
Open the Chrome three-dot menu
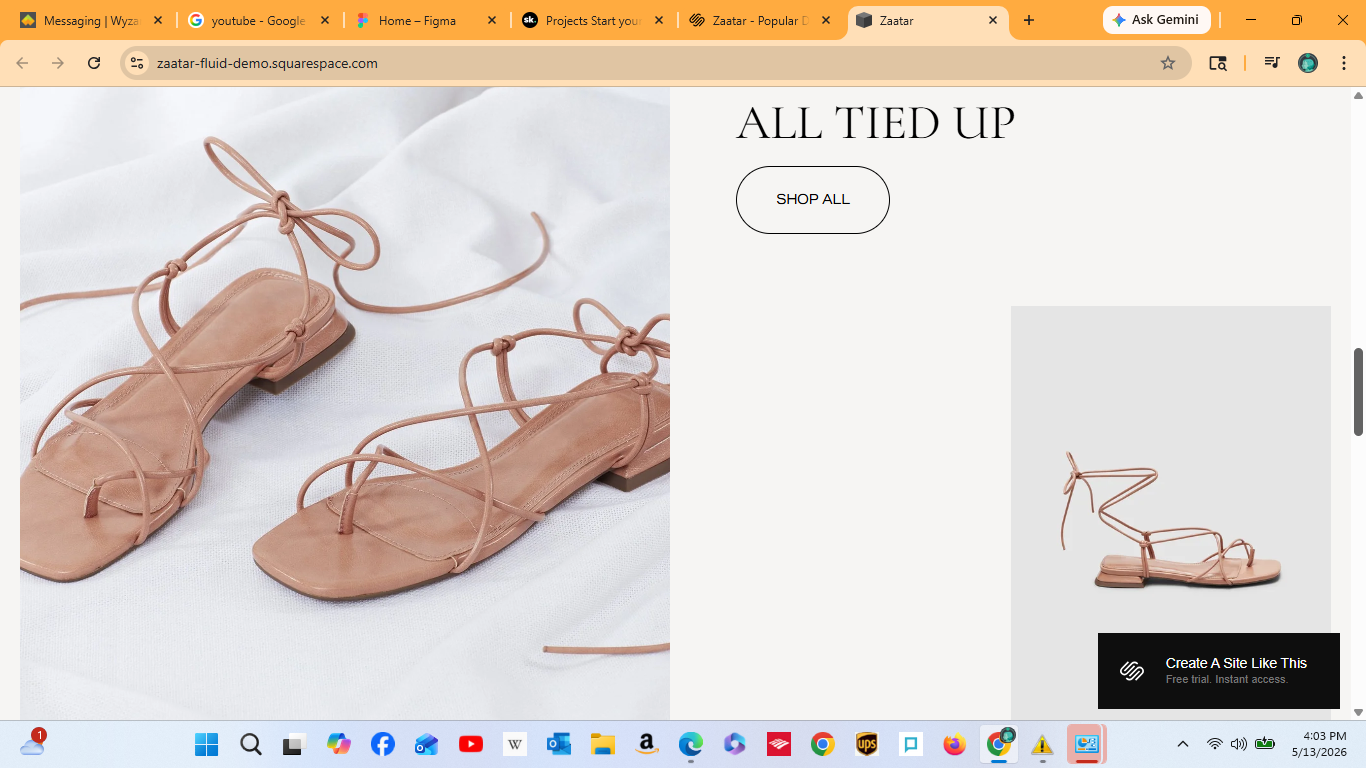(1343, 63)
